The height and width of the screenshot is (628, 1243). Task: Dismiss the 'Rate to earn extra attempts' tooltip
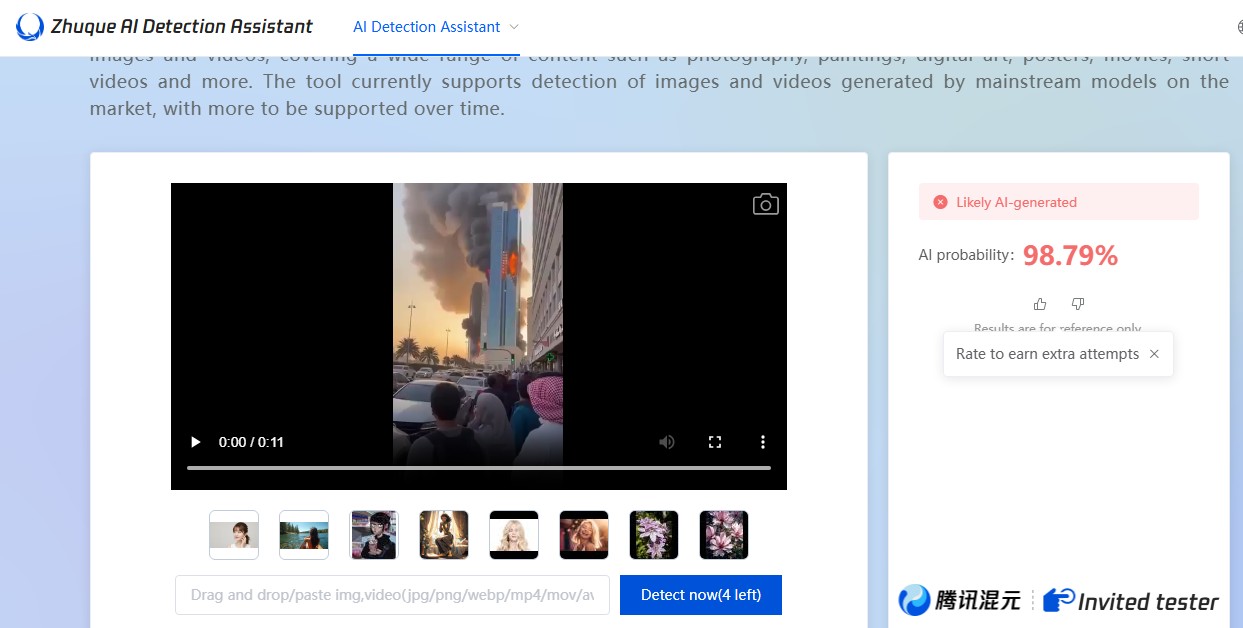pos(1154,354)
